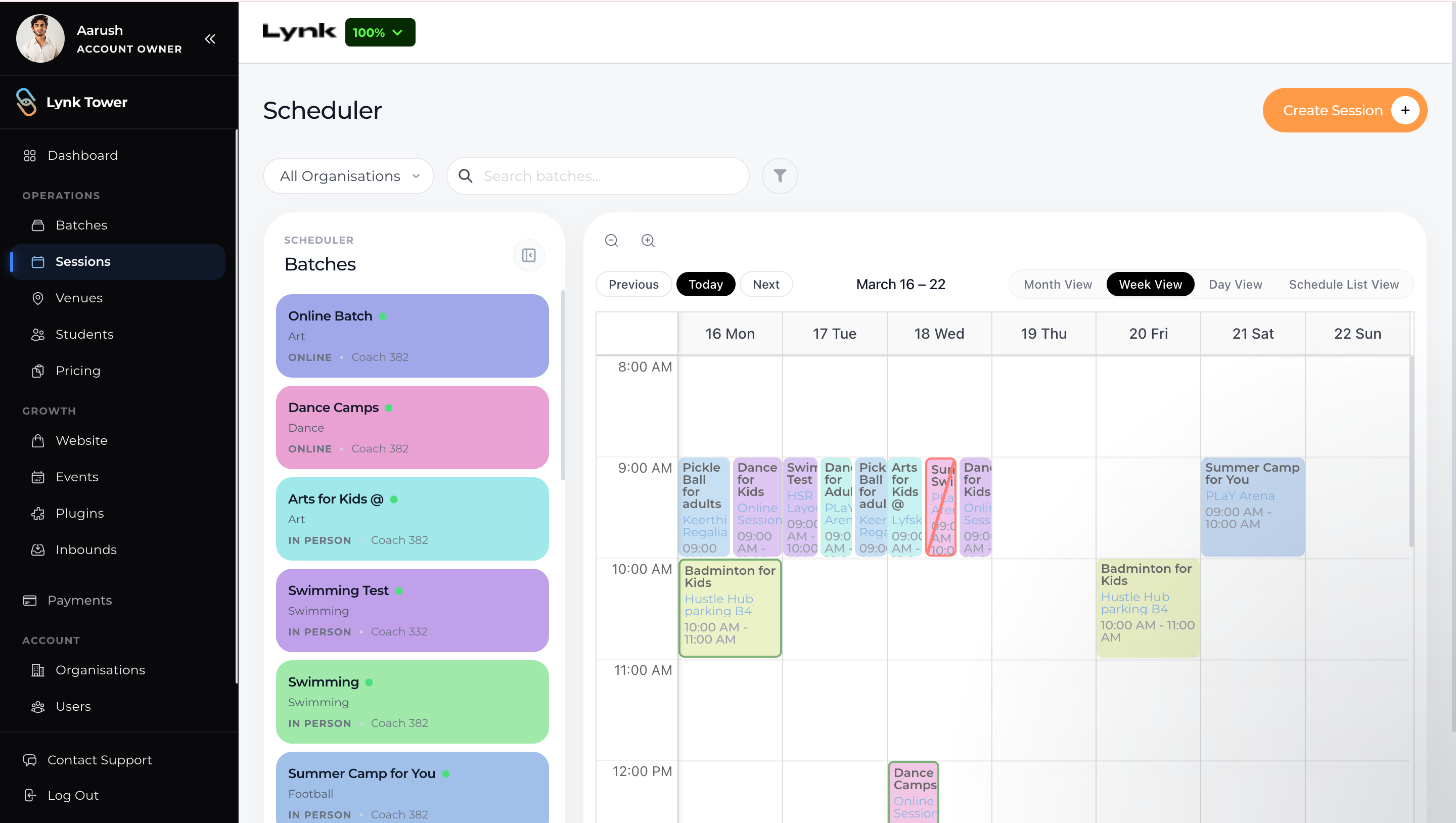
Task: Select the Swimming Test batch card
Action: 412,611
